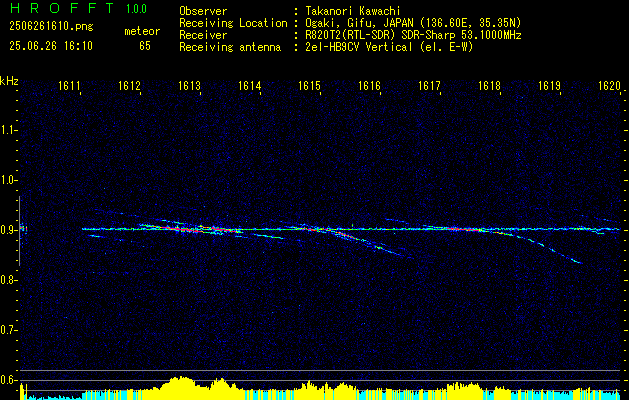629x400 pixels.
Task: Click the 1612 time axis marker
Action: coord(129,85)
